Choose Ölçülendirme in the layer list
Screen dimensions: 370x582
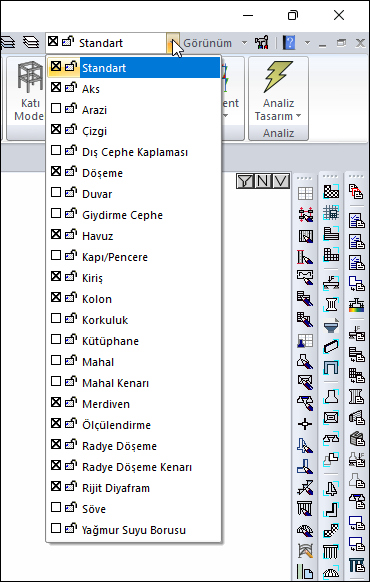116,425
